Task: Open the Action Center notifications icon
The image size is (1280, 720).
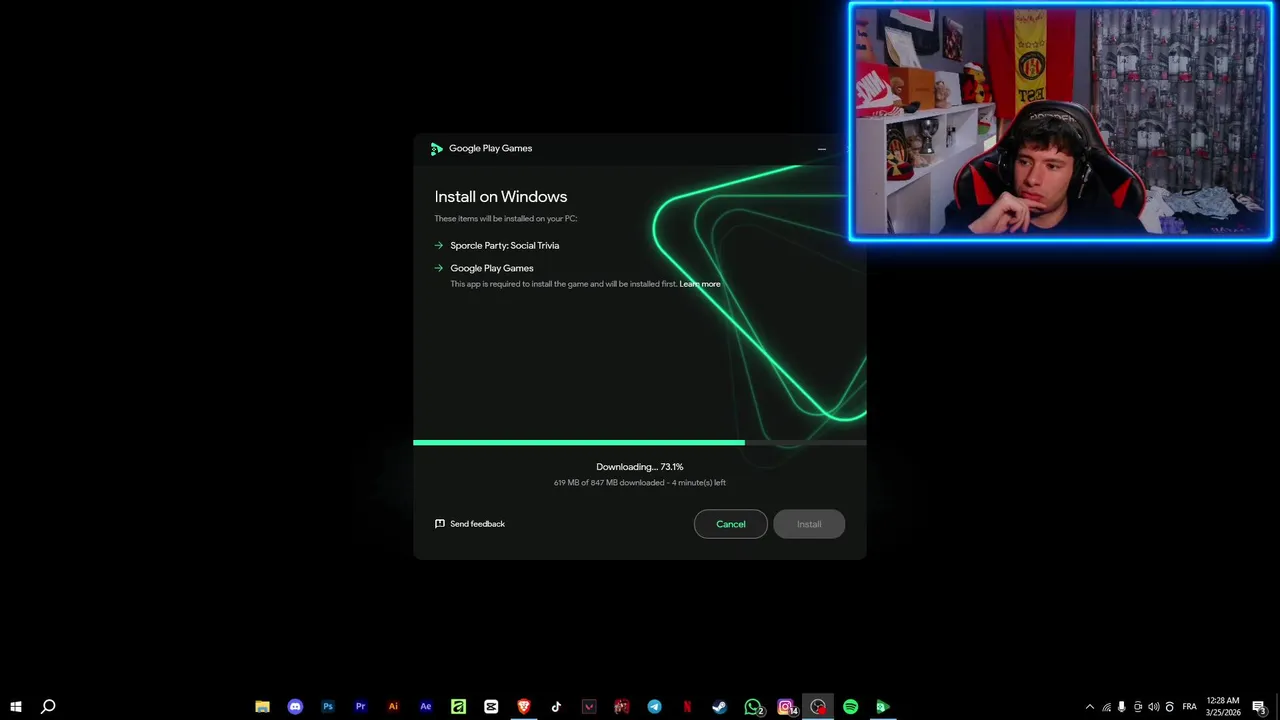Action: 1260,707
